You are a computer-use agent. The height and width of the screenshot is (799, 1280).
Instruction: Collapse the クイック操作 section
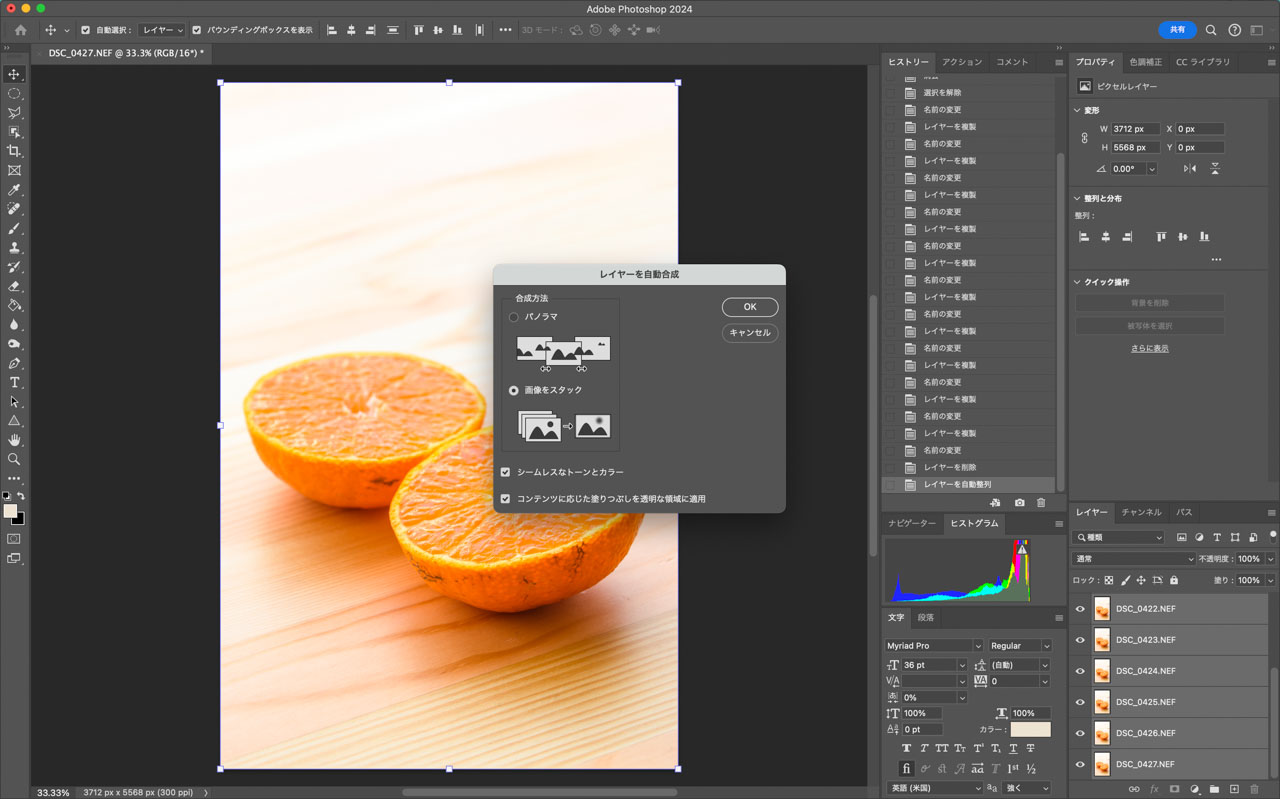tap(1078, 282)
